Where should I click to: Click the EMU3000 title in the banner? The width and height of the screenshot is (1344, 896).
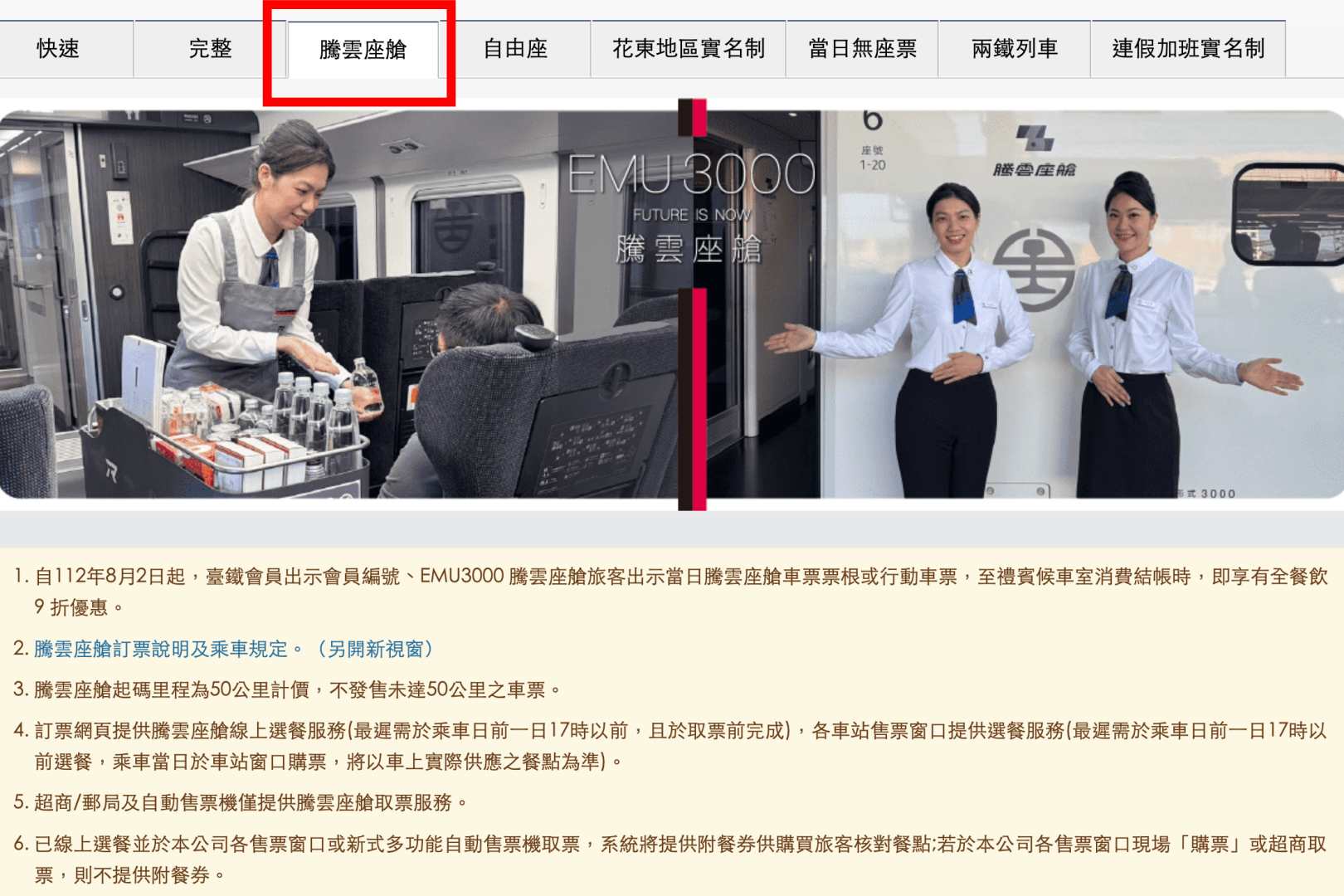tap(690, 174)
